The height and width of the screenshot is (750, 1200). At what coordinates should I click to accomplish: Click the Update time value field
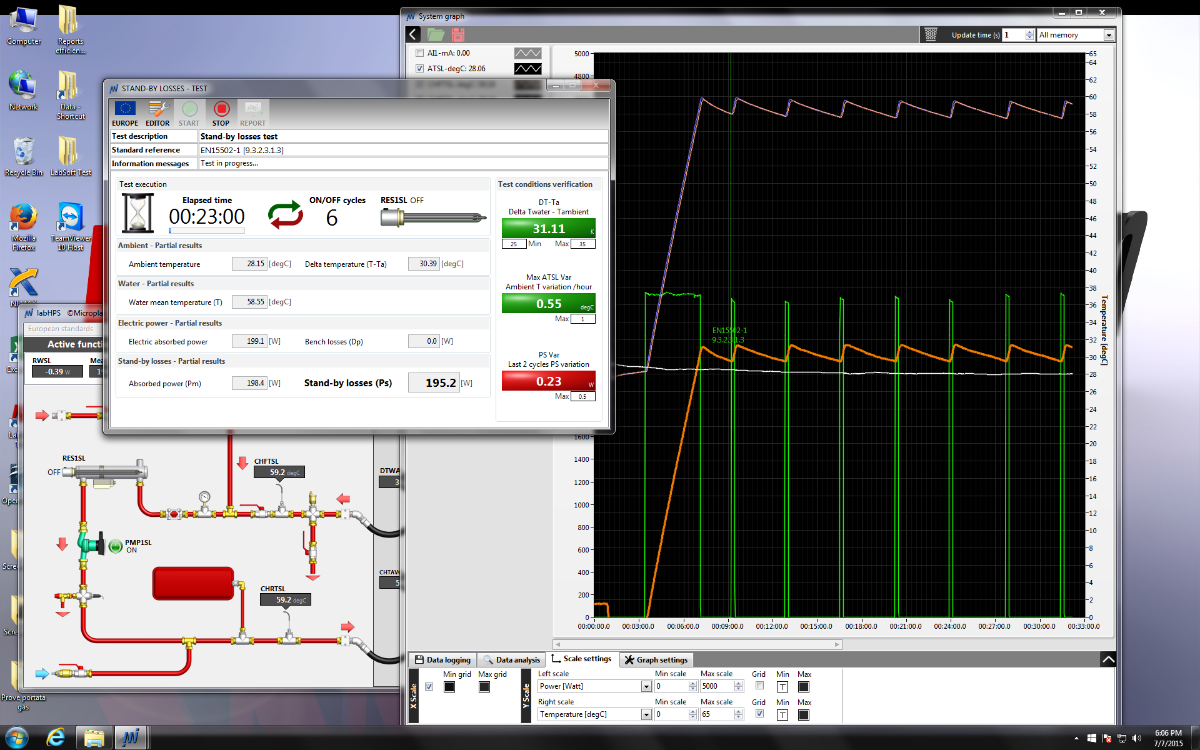click(x=1013, y=34)
